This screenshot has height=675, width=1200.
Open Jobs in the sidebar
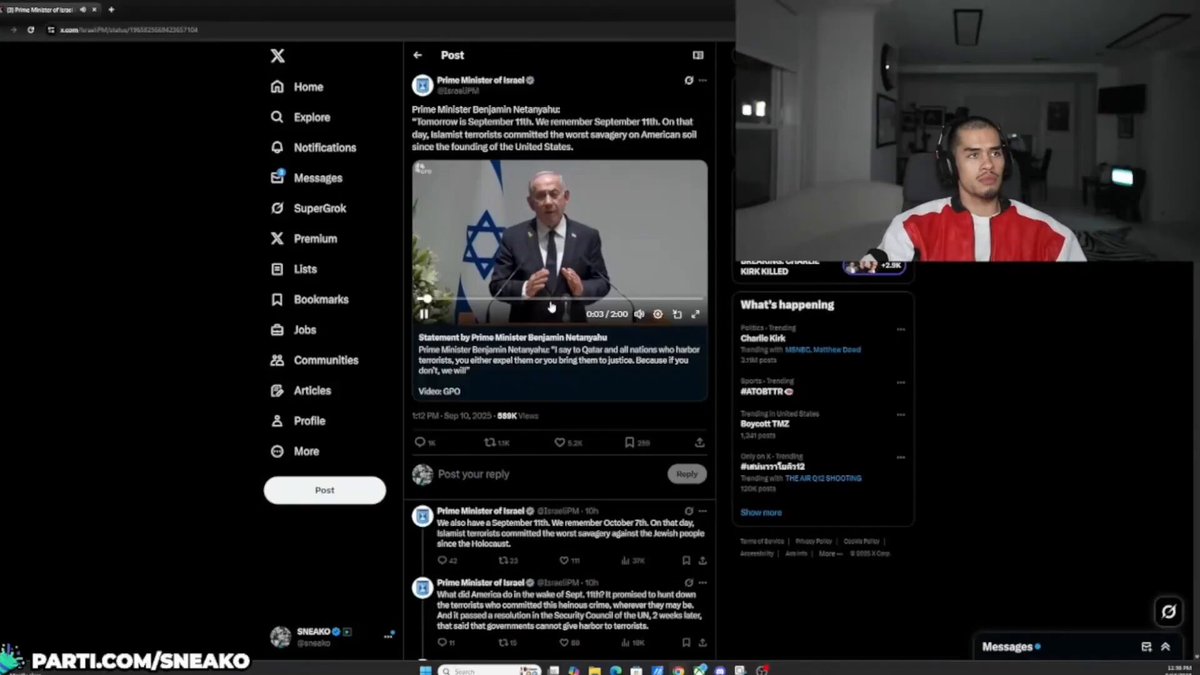coord(293,329)
